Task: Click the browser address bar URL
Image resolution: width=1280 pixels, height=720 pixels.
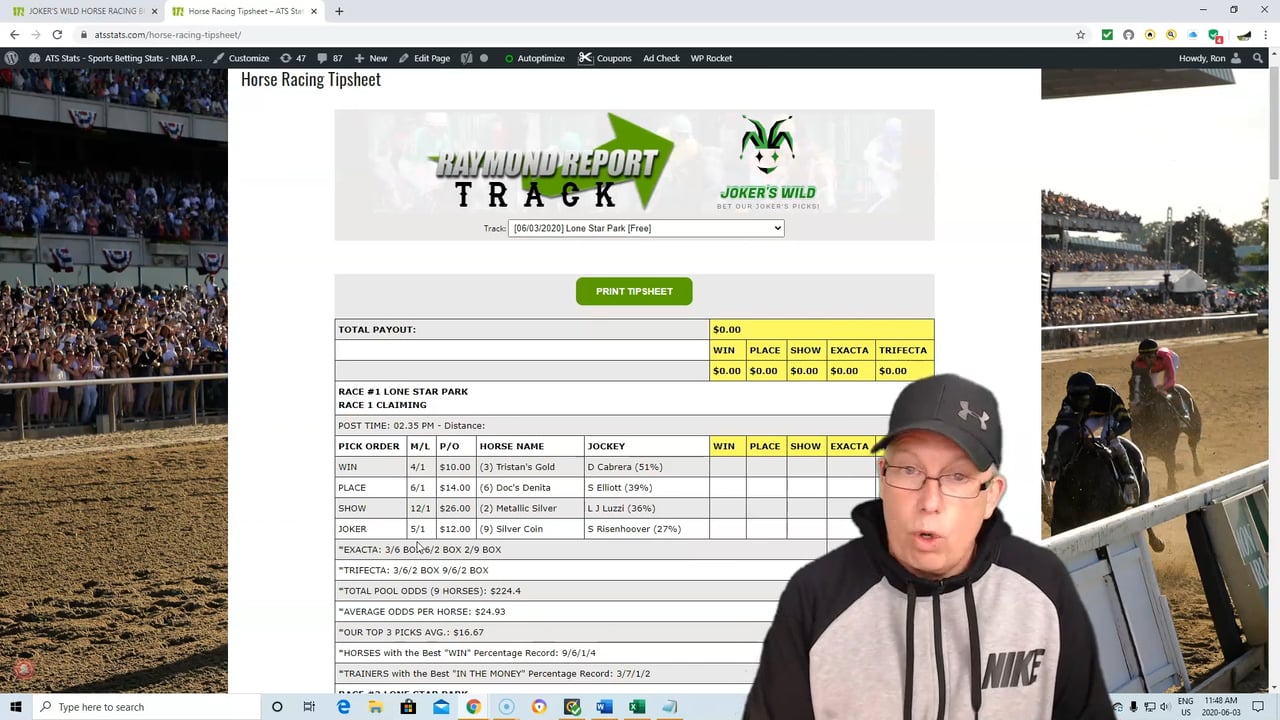Action: click(168, 35)
